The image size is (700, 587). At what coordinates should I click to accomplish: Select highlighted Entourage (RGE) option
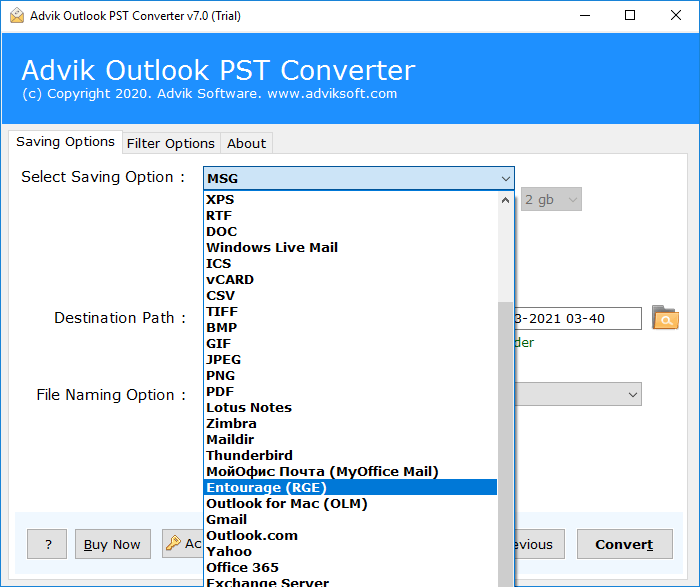(x=350, y=487)
